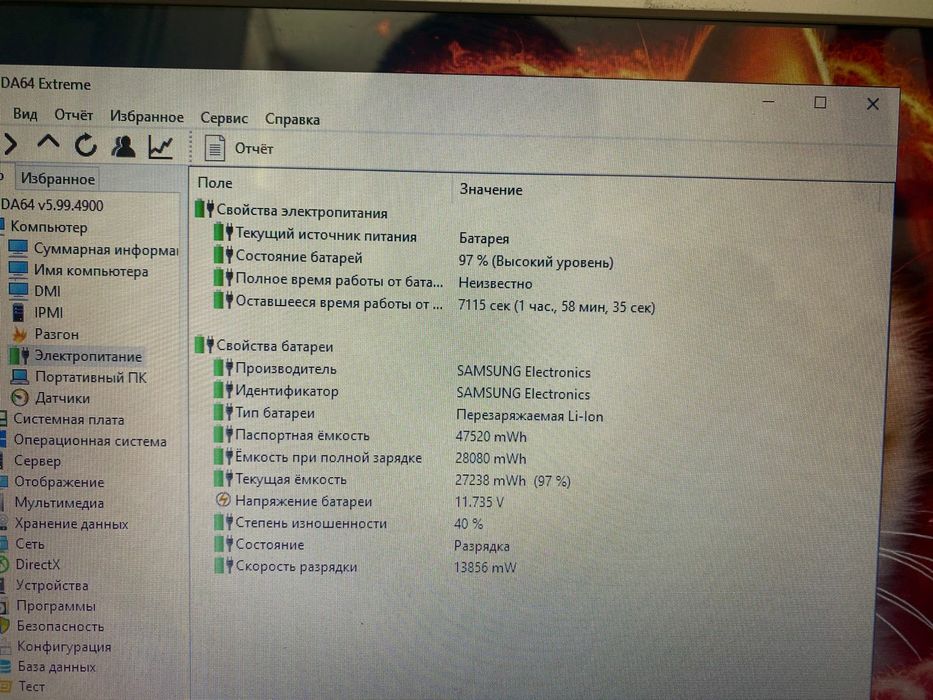The width and height of the screenshot is (933, 700).
Task: Select Отображение tree item
Action: (59, 482)
